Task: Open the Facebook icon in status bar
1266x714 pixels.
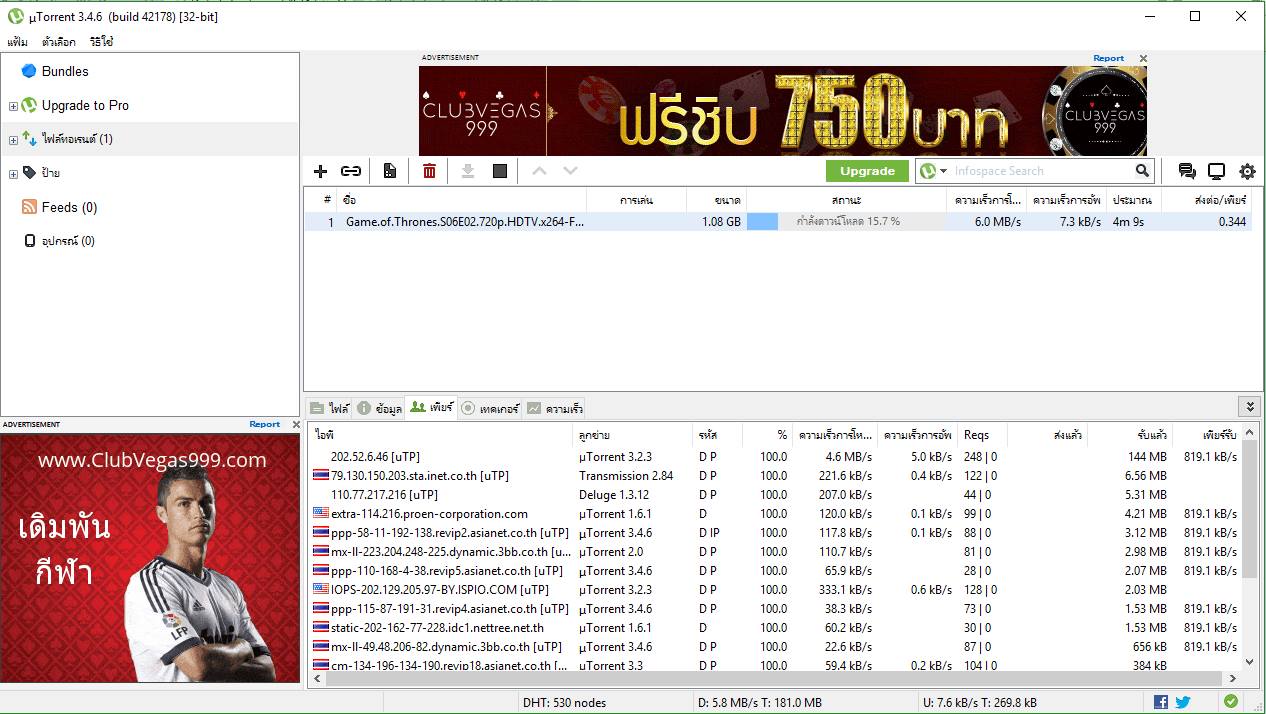Action: point(1161,702)
